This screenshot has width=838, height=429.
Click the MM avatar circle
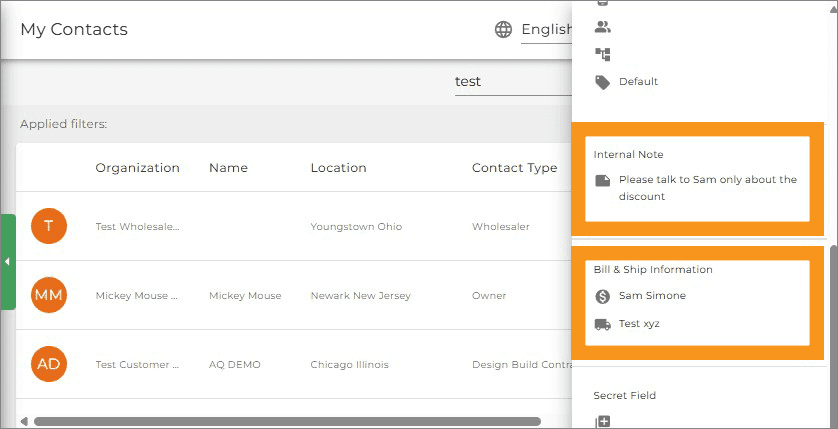pyautogui.click(x=49, y=295)
